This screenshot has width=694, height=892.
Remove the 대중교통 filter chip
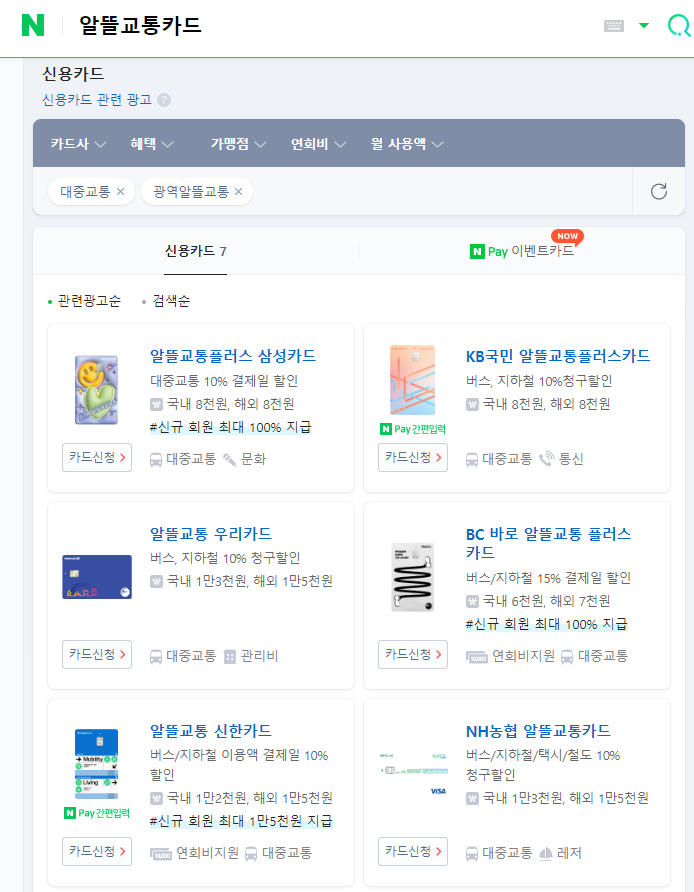pos(121,192)
